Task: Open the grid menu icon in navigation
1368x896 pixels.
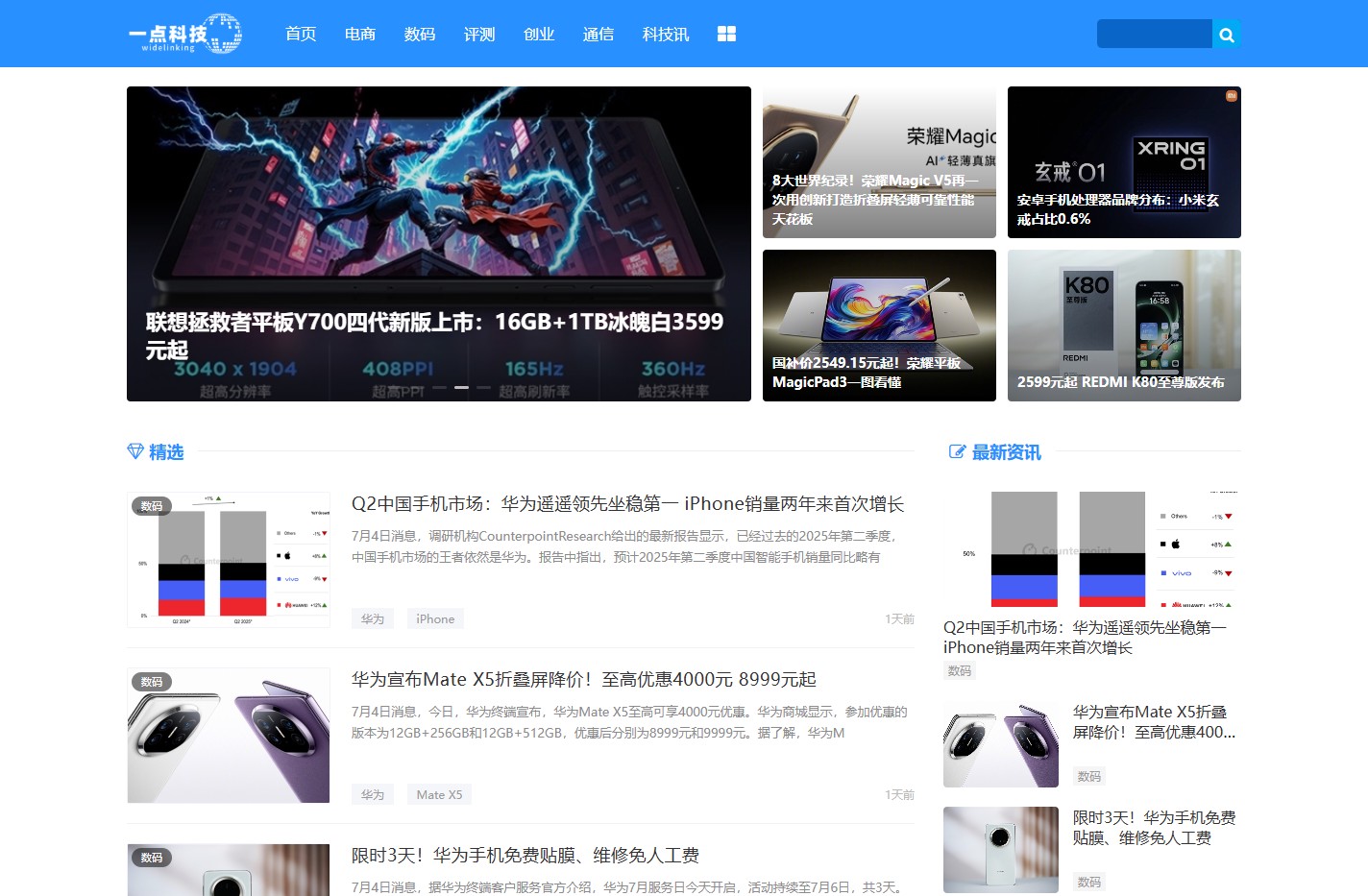Action: pyautogui.click(x=726, y=34)
